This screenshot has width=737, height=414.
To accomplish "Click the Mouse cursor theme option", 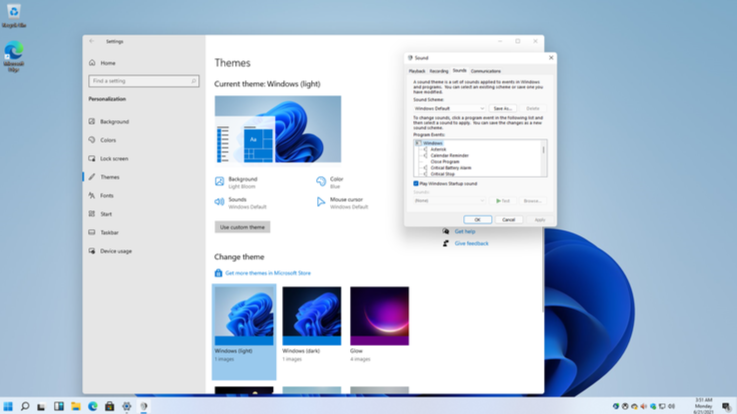I will pos(343,203).
